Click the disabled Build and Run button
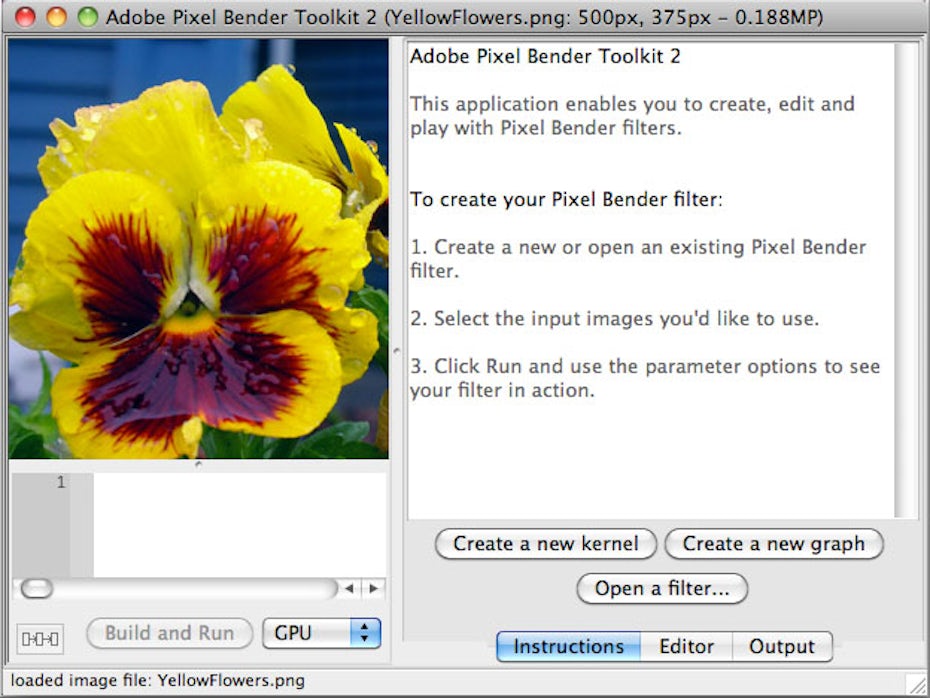The image size is (930, 698). tap(169, 633)
